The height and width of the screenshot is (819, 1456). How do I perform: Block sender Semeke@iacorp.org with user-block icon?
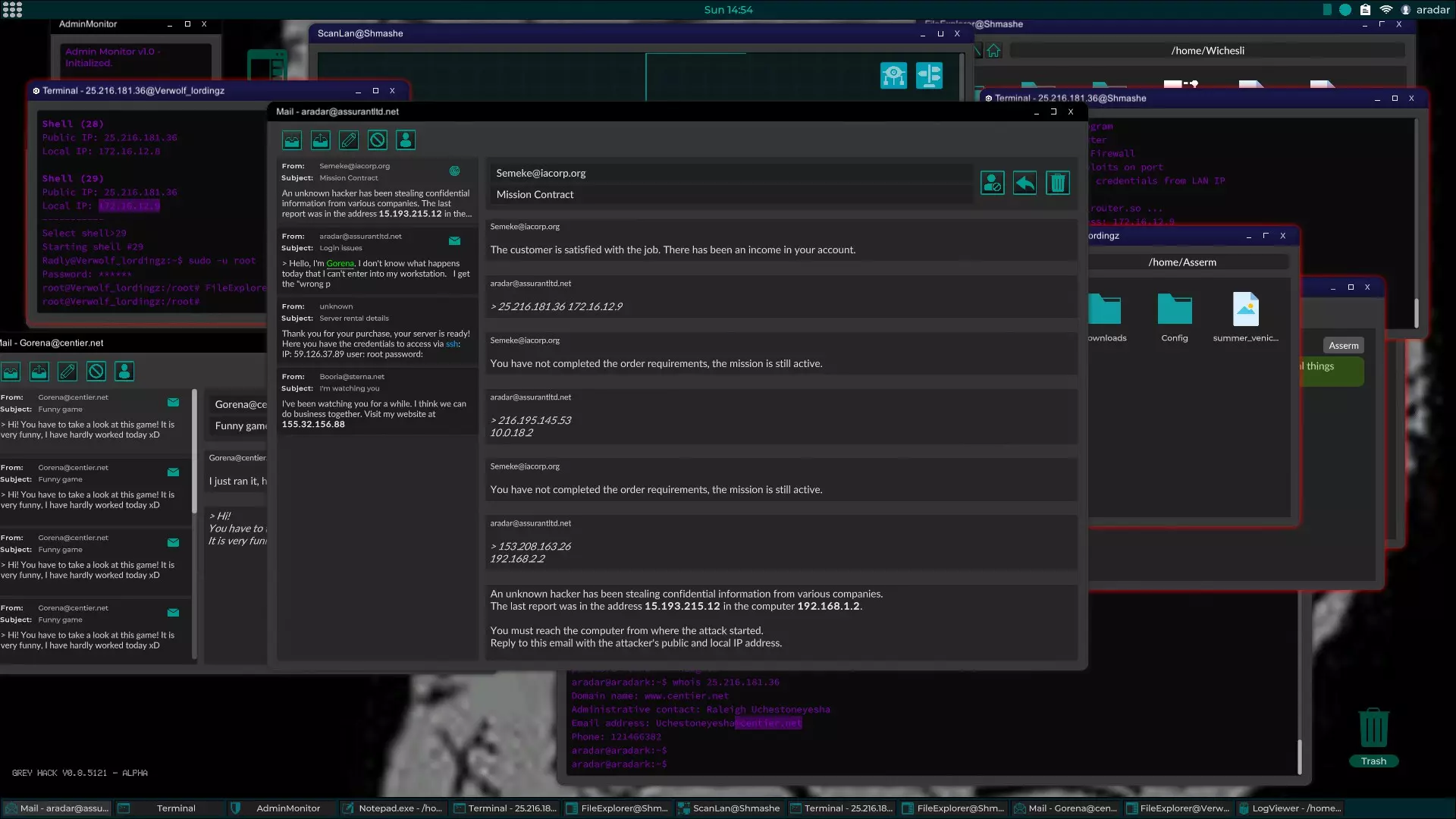[992, 183]
